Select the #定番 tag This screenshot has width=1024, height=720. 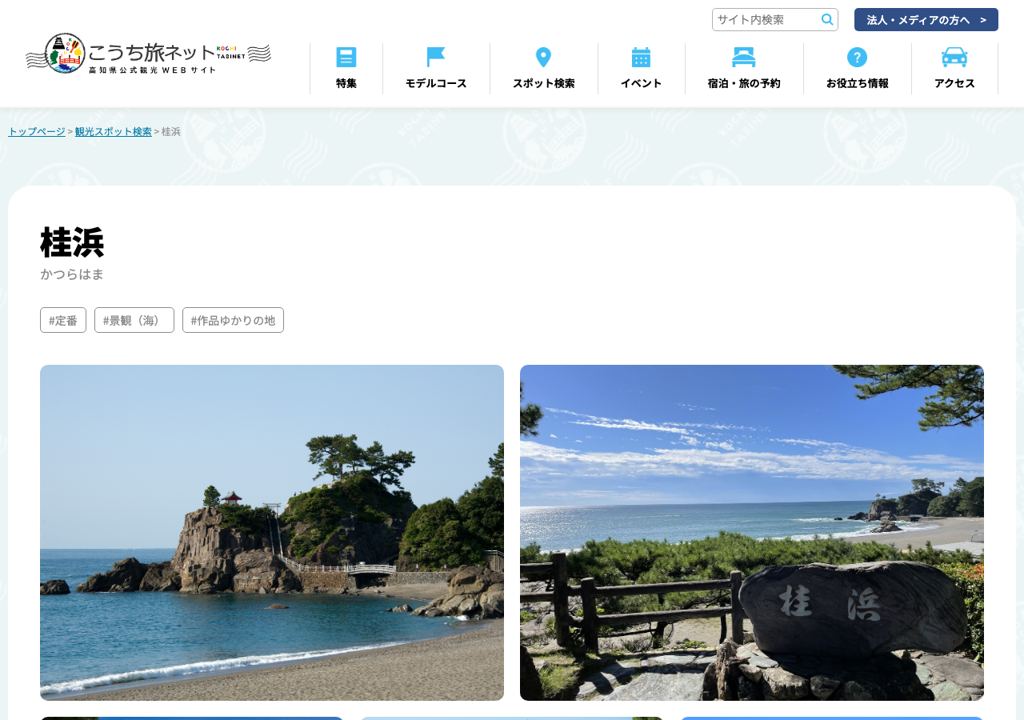pos(63,320)
